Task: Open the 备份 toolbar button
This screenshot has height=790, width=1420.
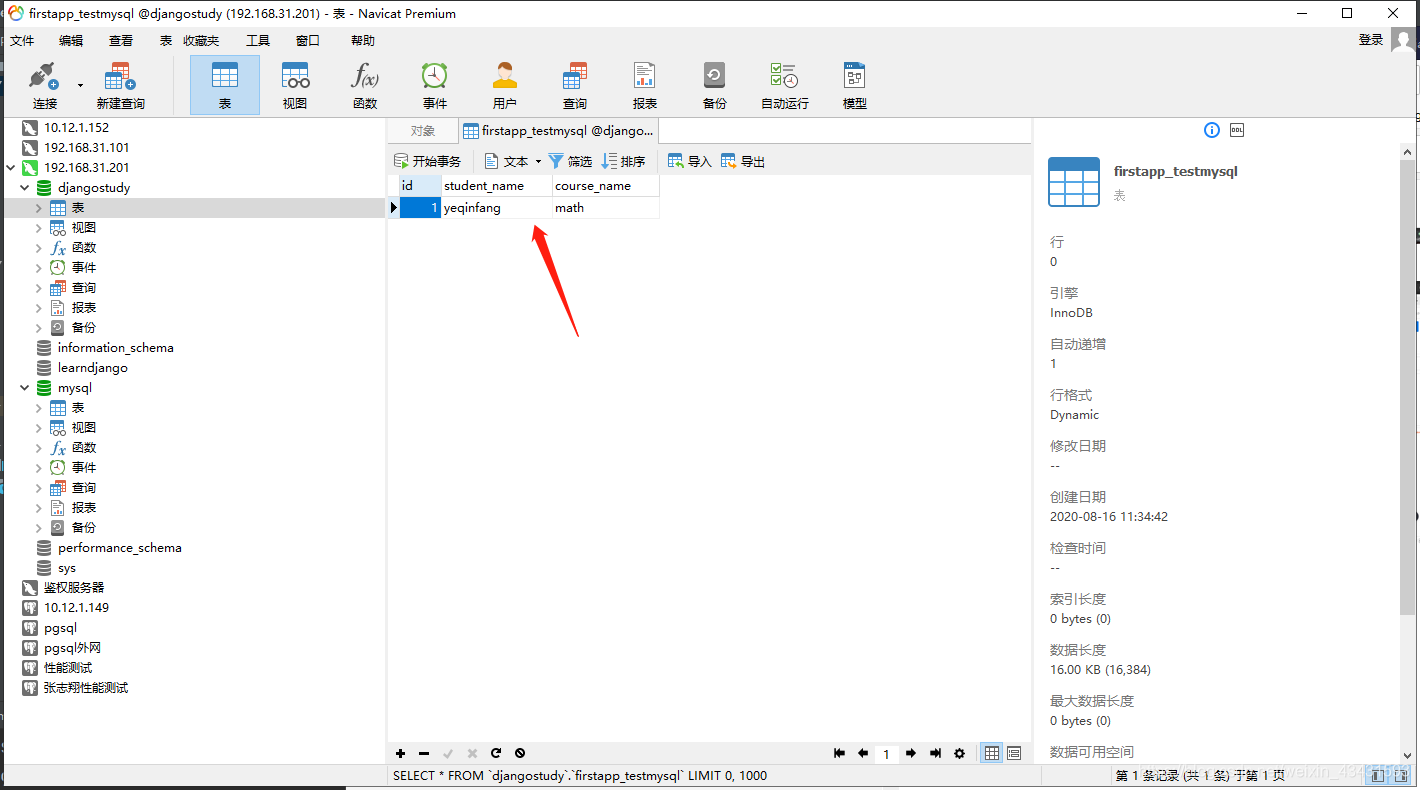Action: click(x=715, y=85)
